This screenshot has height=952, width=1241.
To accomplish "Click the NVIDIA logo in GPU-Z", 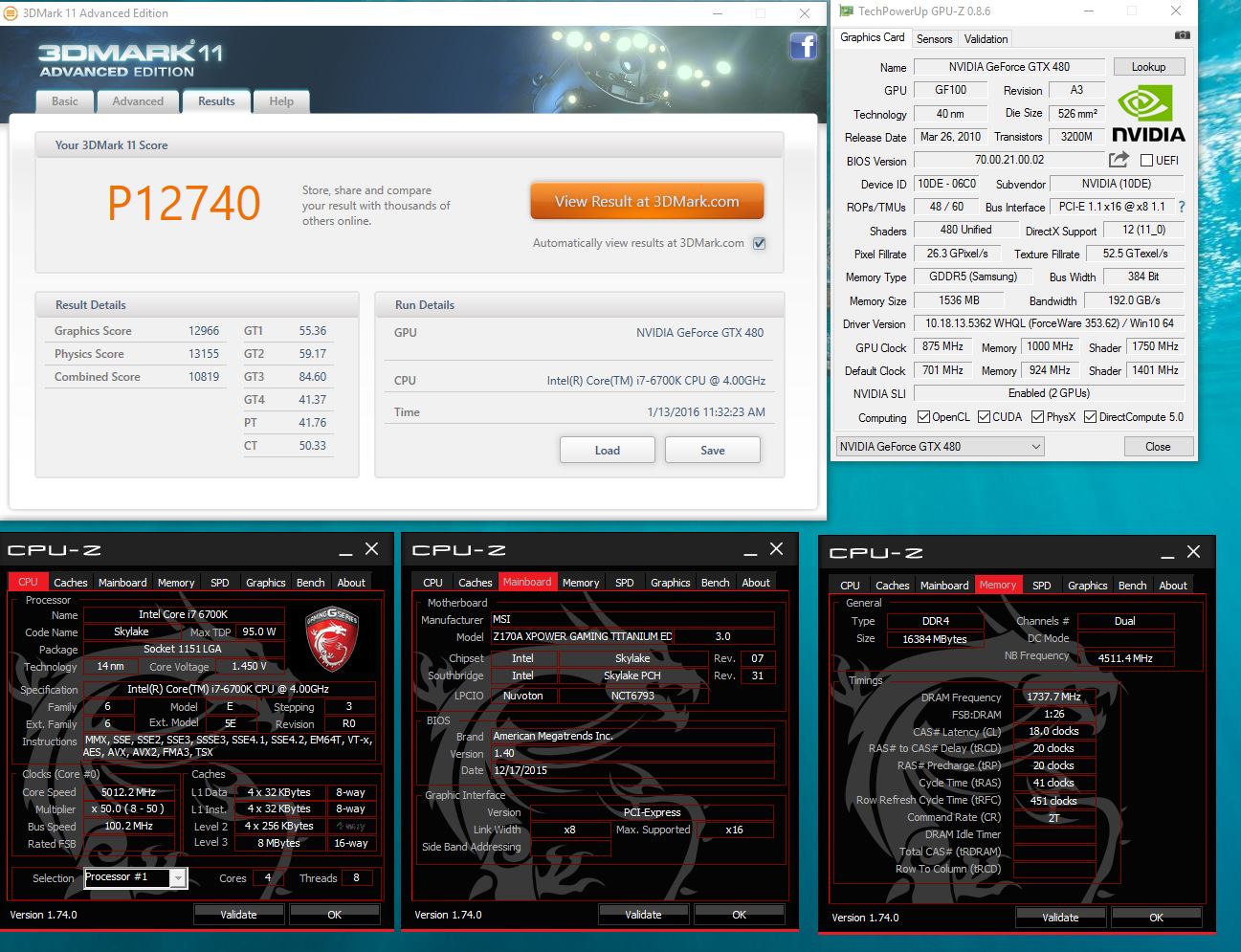I will pyautogui.click(x=1148, y=114).
